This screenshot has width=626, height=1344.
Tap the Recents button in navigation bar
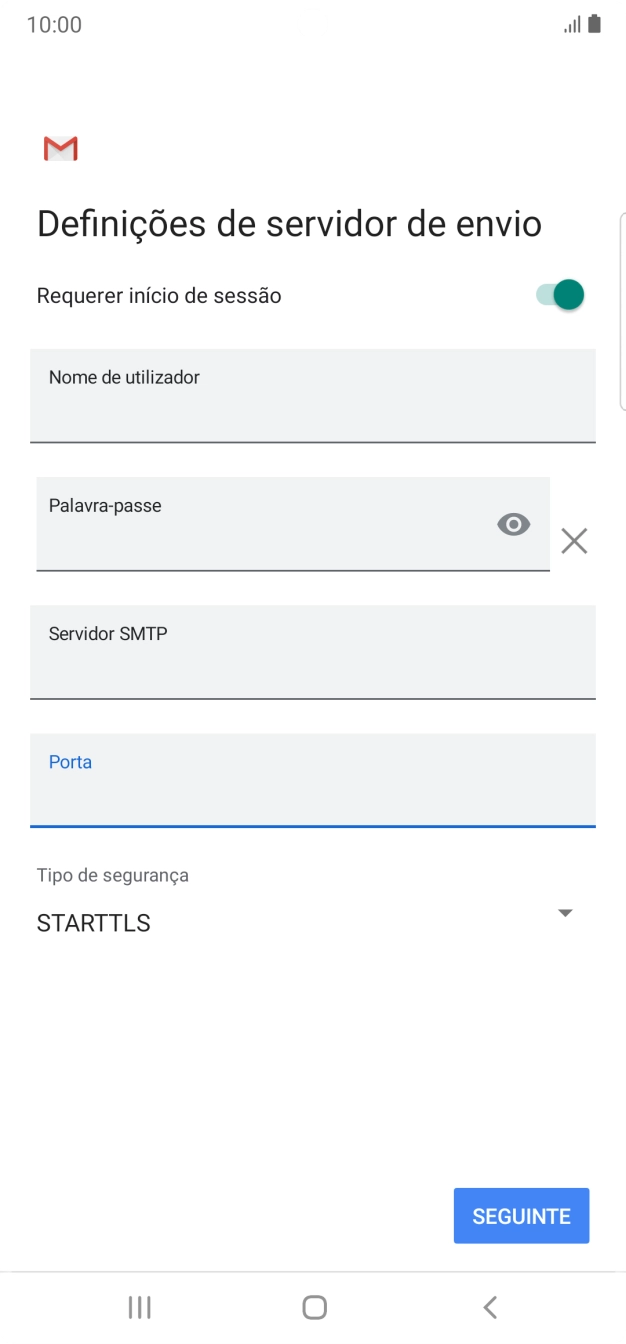point(139,1306)
